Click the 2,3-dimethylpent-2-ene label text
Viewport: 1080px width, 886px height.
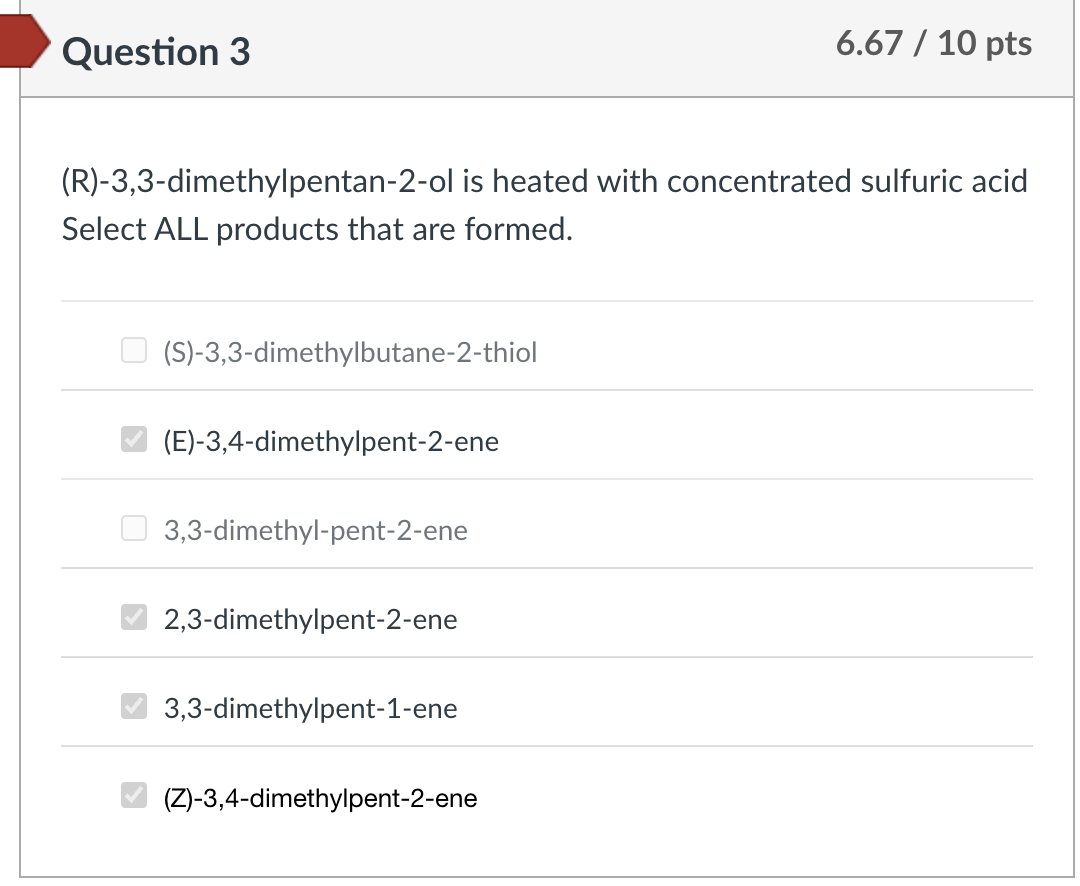coord(310,620)
